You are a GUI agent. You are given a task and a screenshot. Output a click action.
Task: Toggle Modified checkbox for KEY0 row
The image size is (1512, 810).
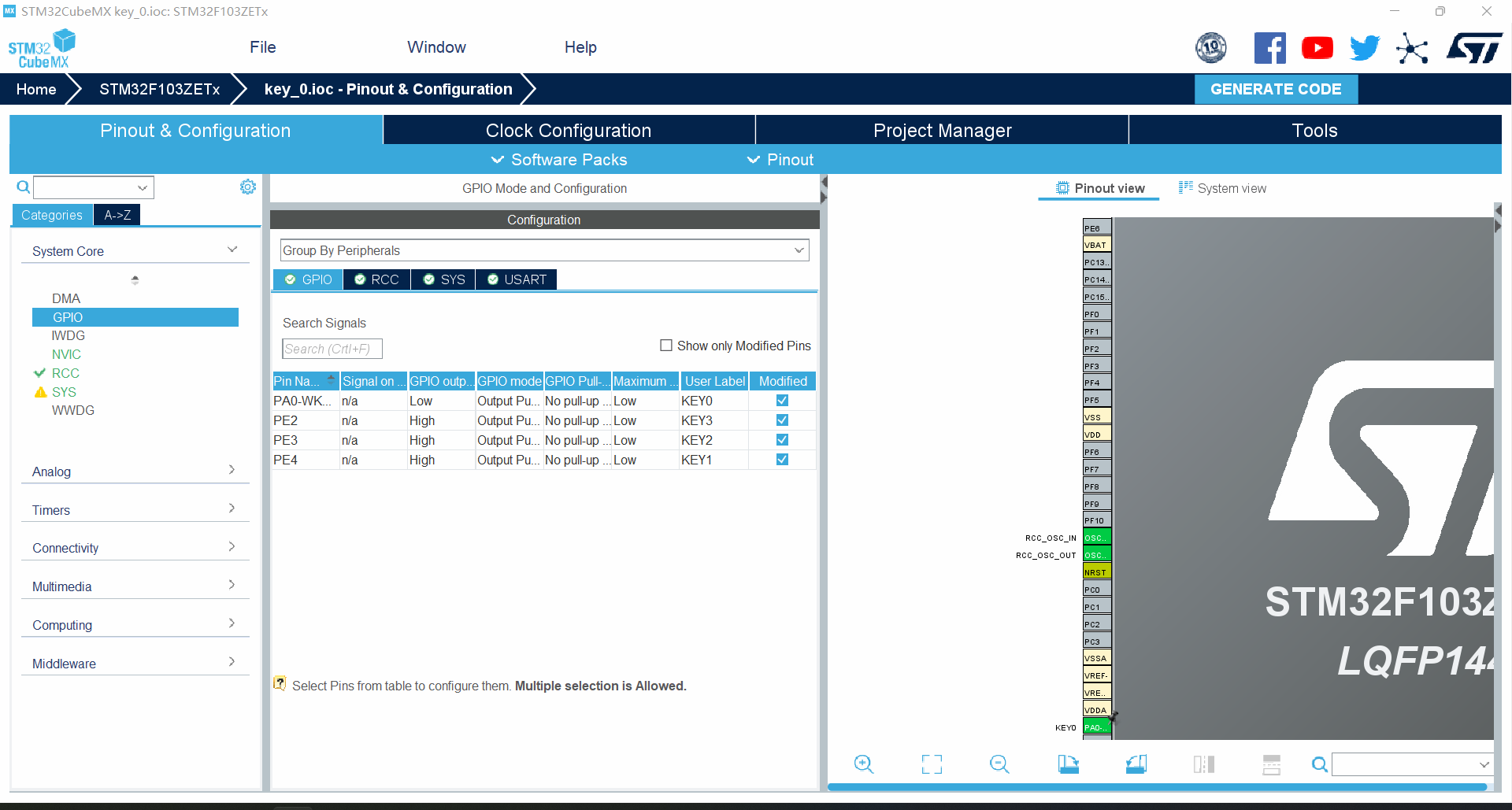pyautogui.click(x=782, y=401)
